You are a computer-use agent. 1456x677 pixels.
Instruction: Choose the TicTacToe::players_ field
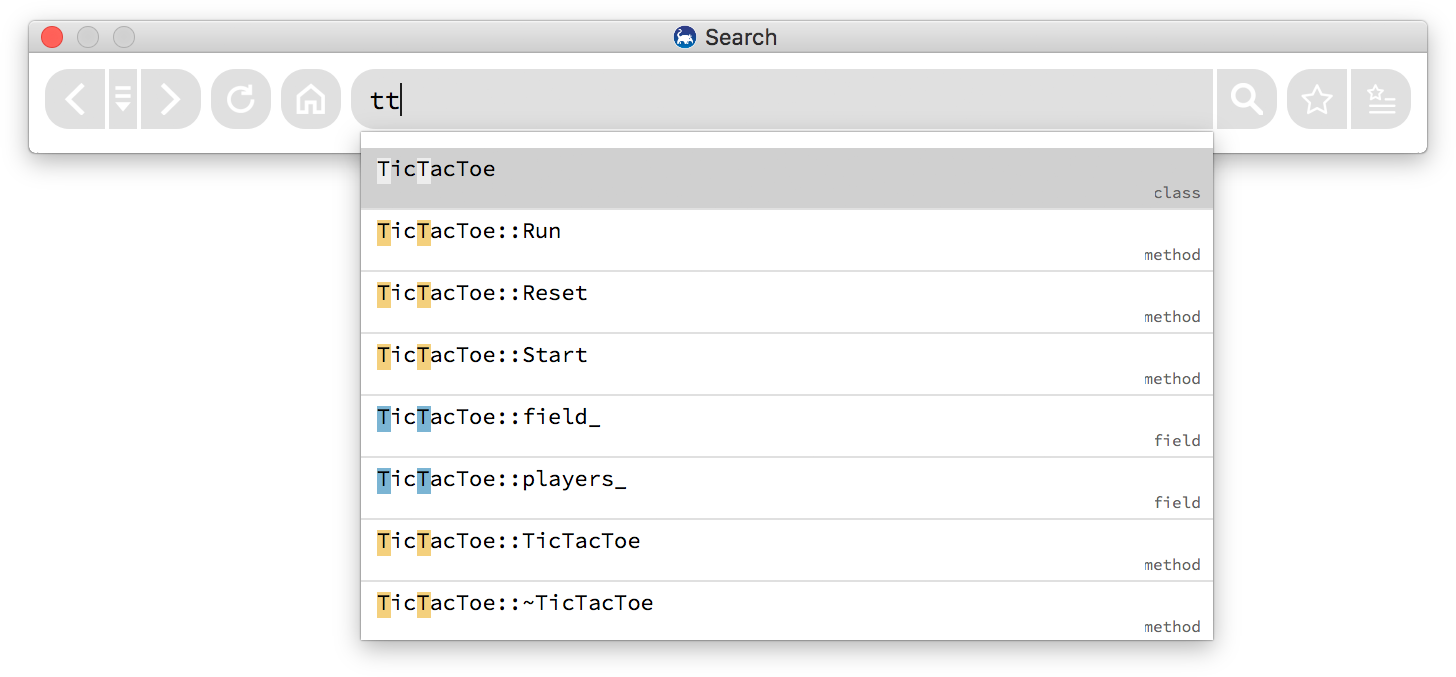click(786, 489)
